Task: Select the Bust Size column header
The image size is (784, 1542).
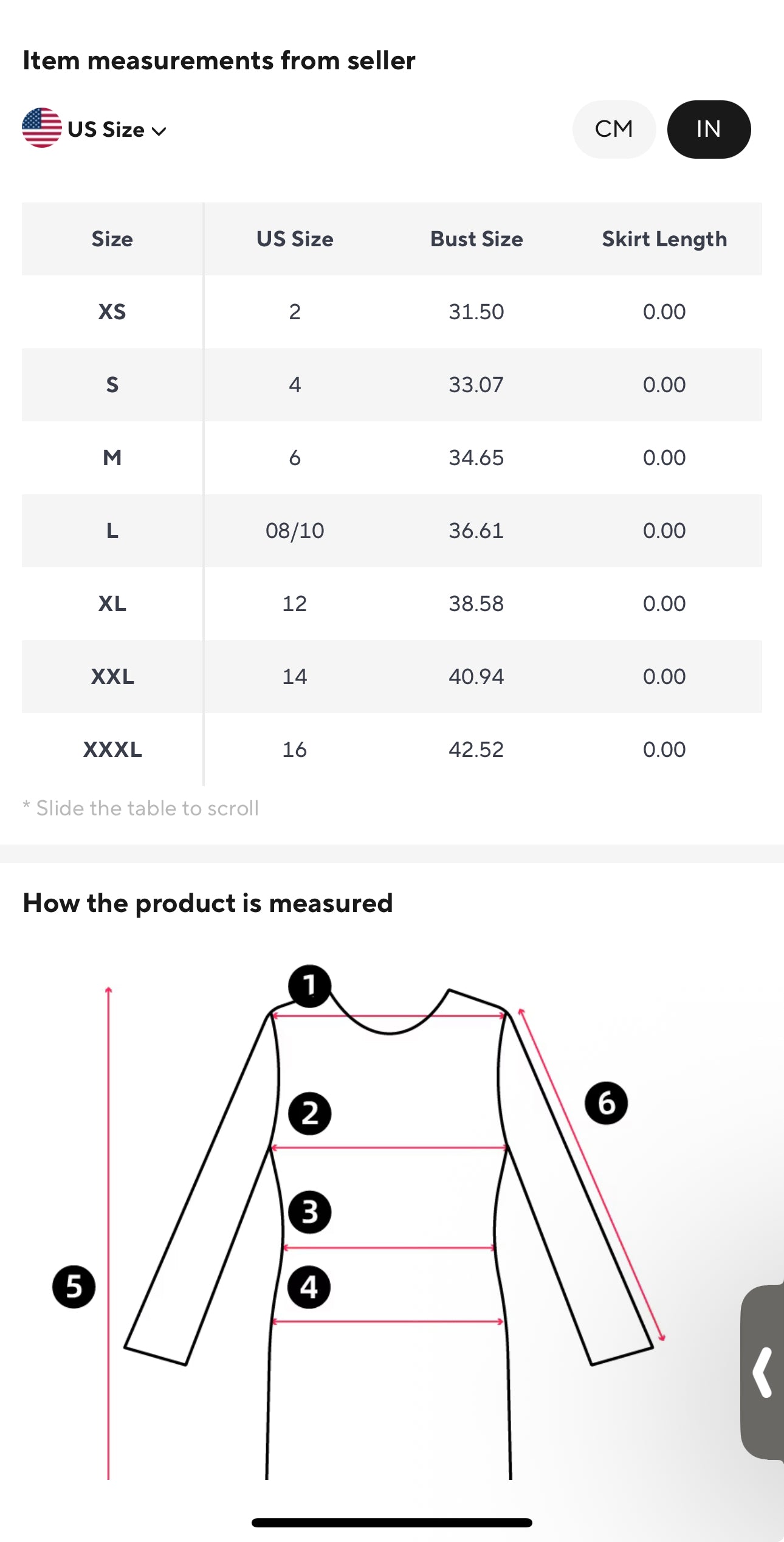Action: click(476, 239)
